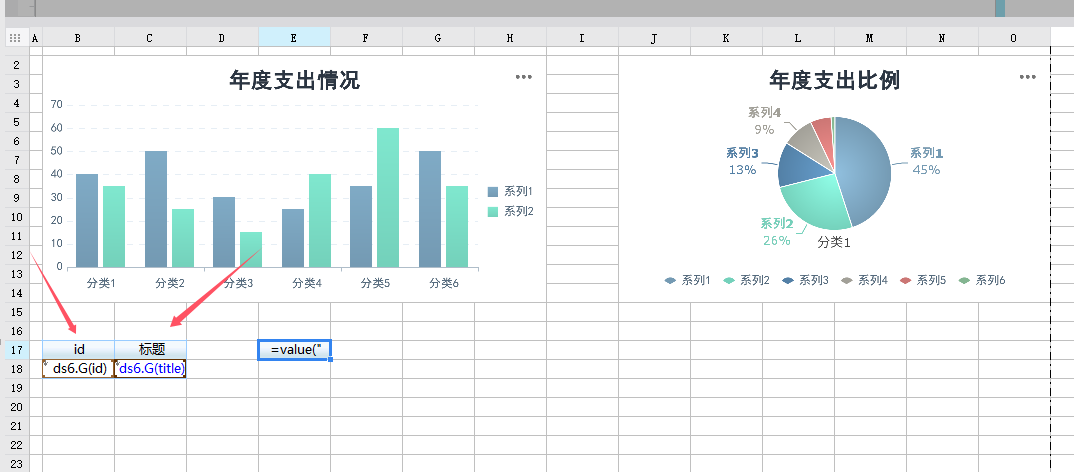The width and height of the screenshot is (1074, 472).
Task: Click the 系列2 26% pie slice
Action: coord(816,204)
